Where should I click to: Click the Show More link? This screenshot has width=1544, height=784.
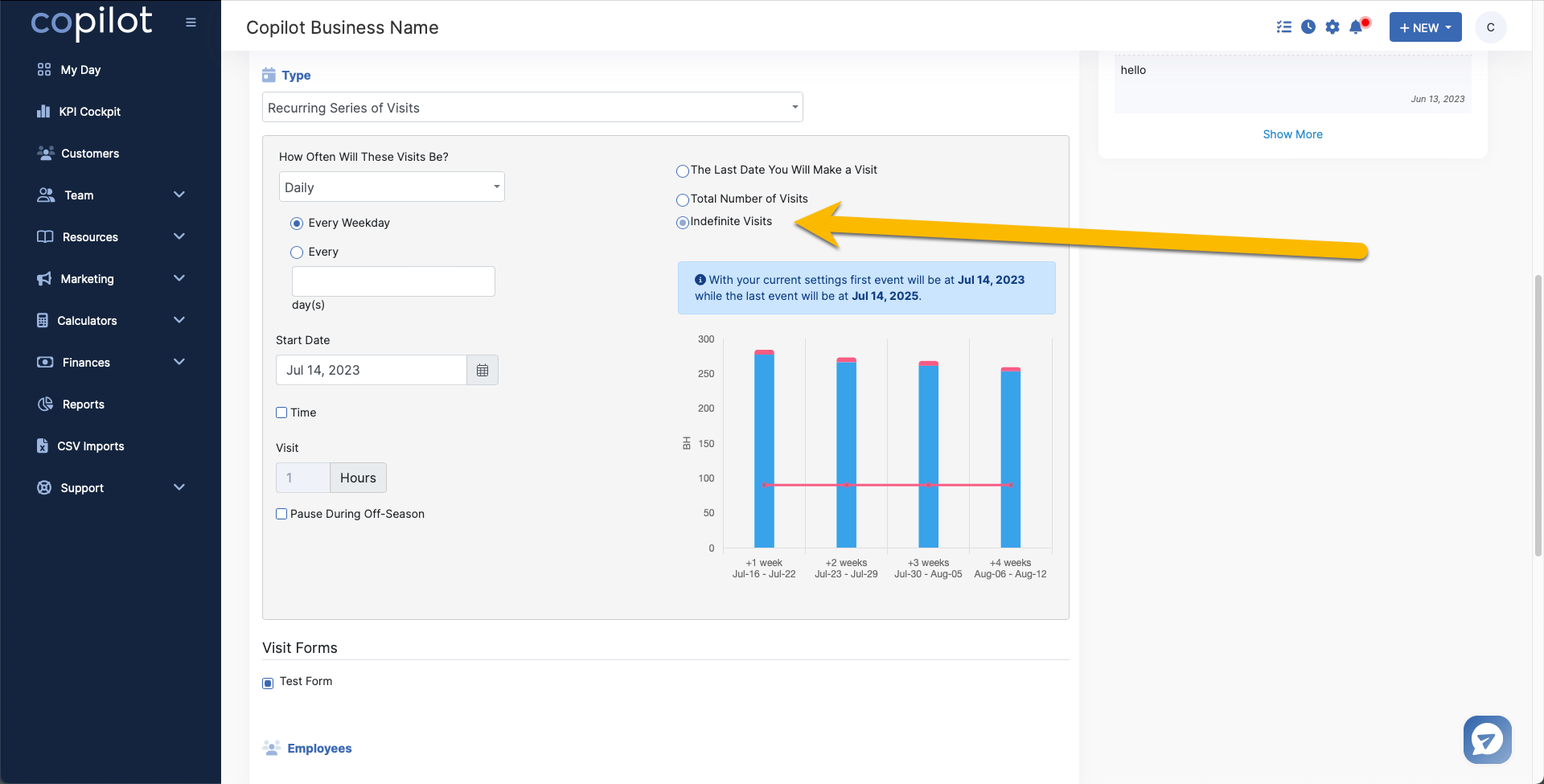pos(1292,134)
